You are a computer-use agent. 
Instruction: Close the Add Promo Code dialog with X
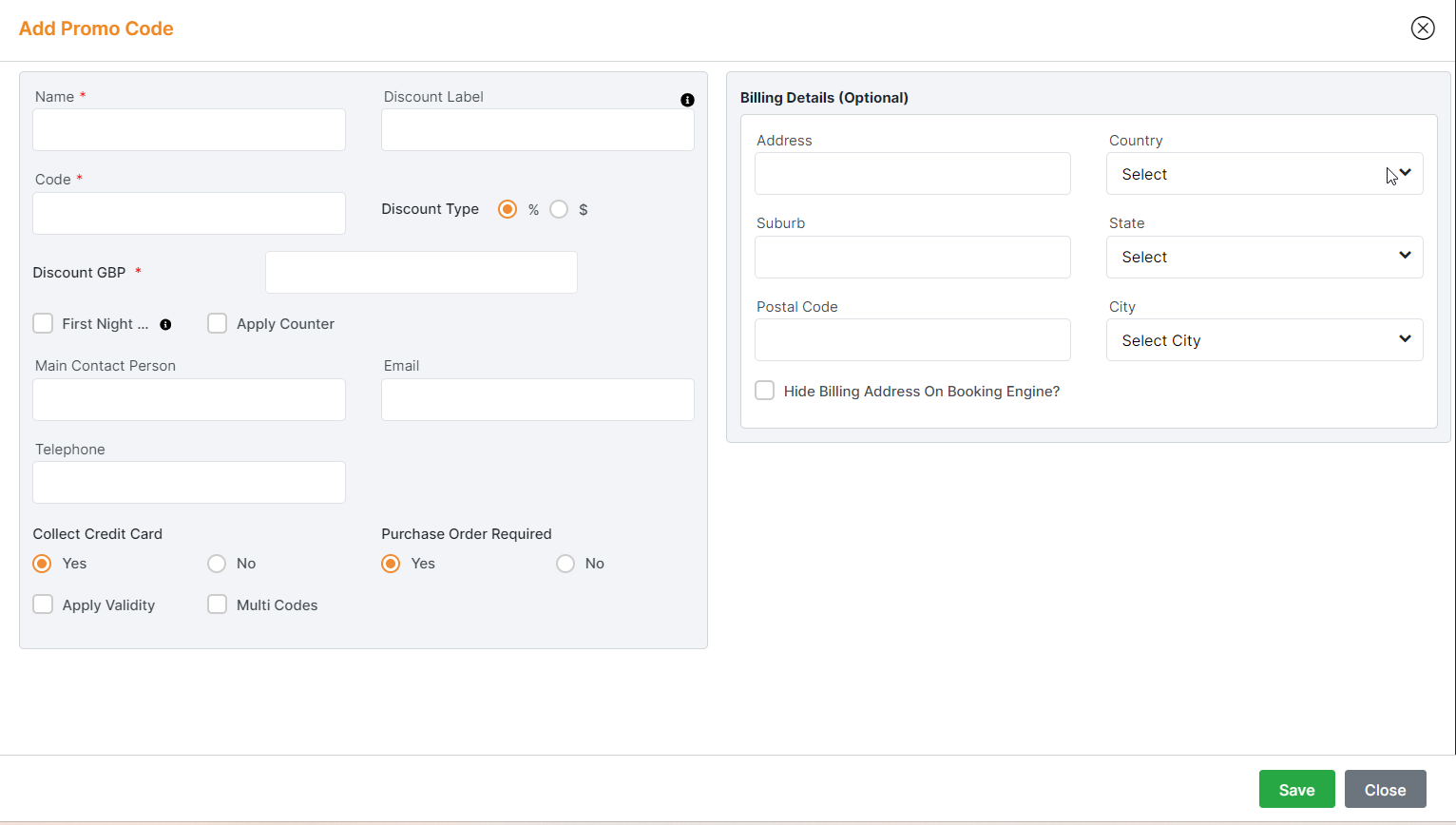pos(1422,29)
